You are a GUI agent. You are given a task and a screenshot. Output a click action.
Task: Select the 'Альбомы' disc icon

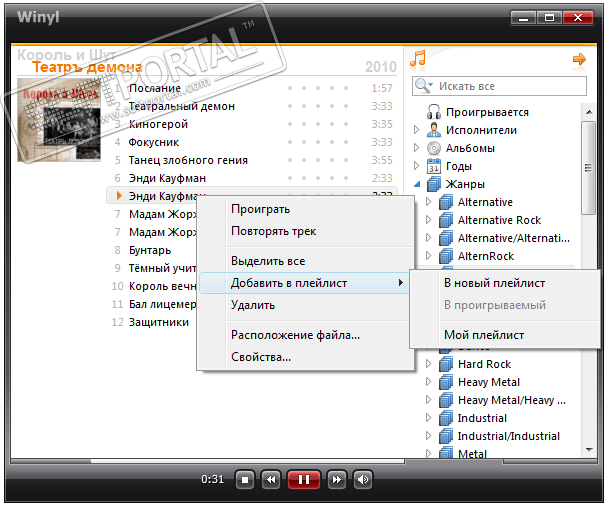point(434,148)
